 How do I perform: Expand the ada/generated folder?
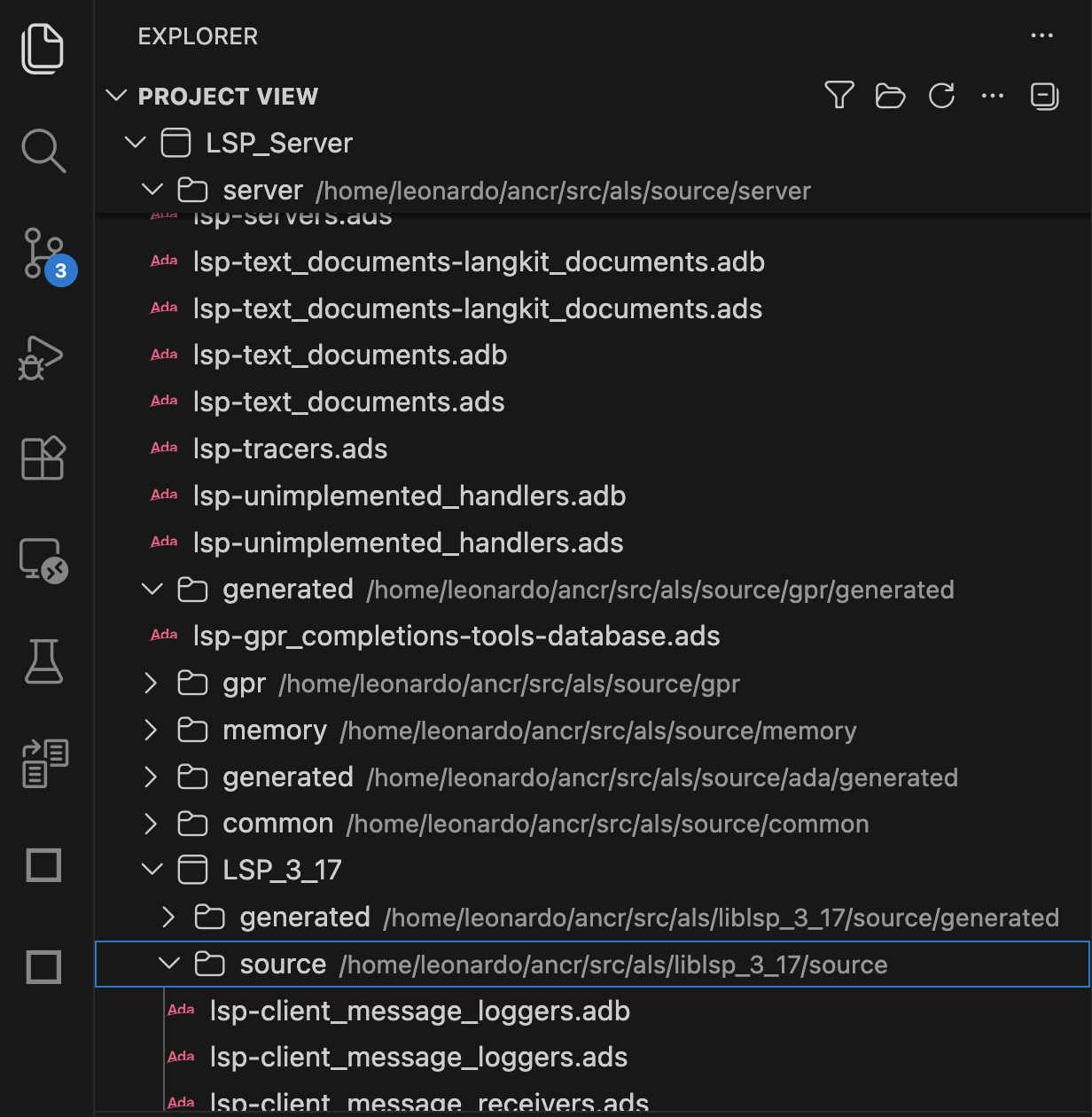pyautogui.click(x=151, y=777)
